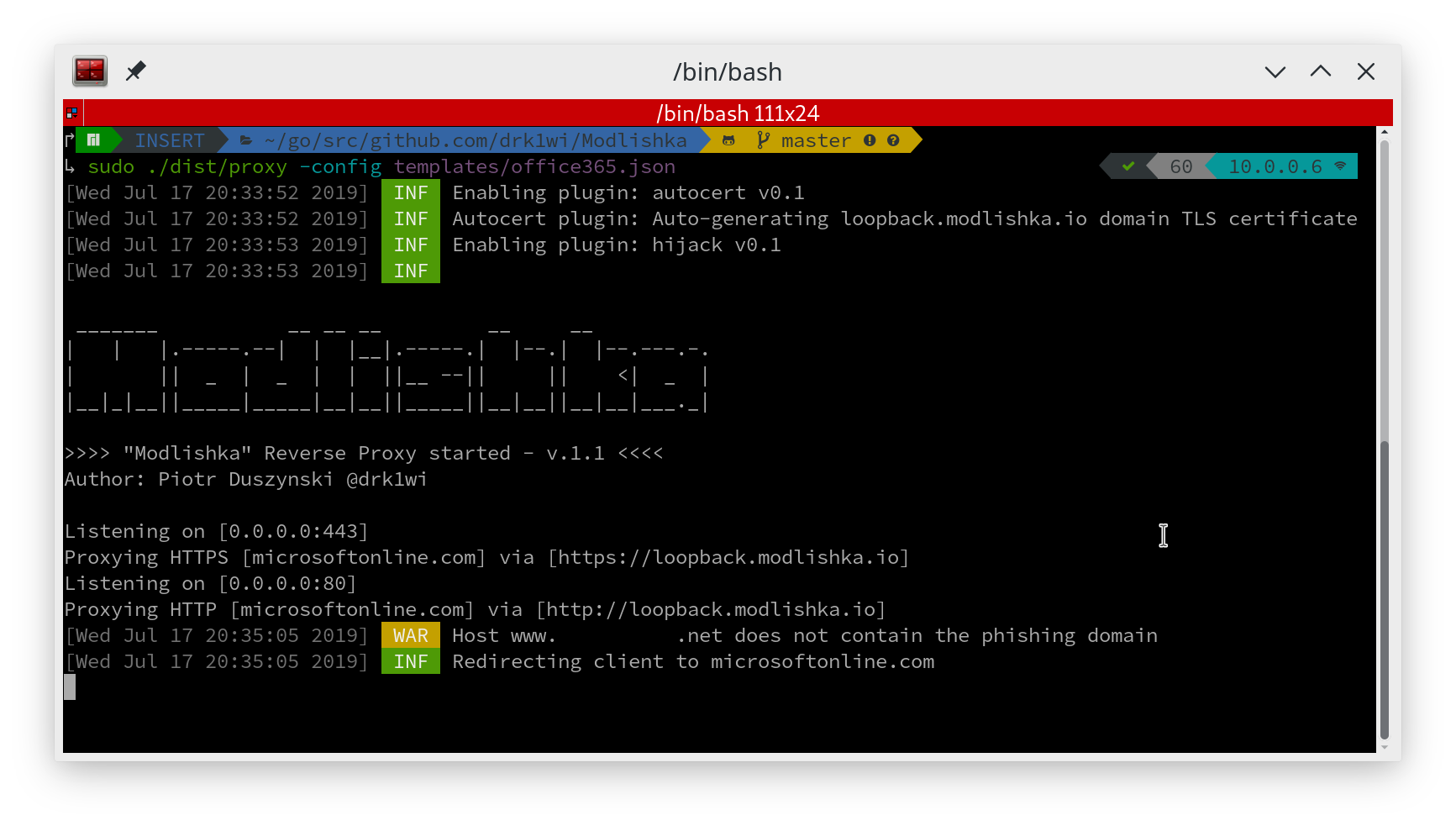
Task: Click the wifi icon next to 10.0.0.6
Action: (1340, 166)
